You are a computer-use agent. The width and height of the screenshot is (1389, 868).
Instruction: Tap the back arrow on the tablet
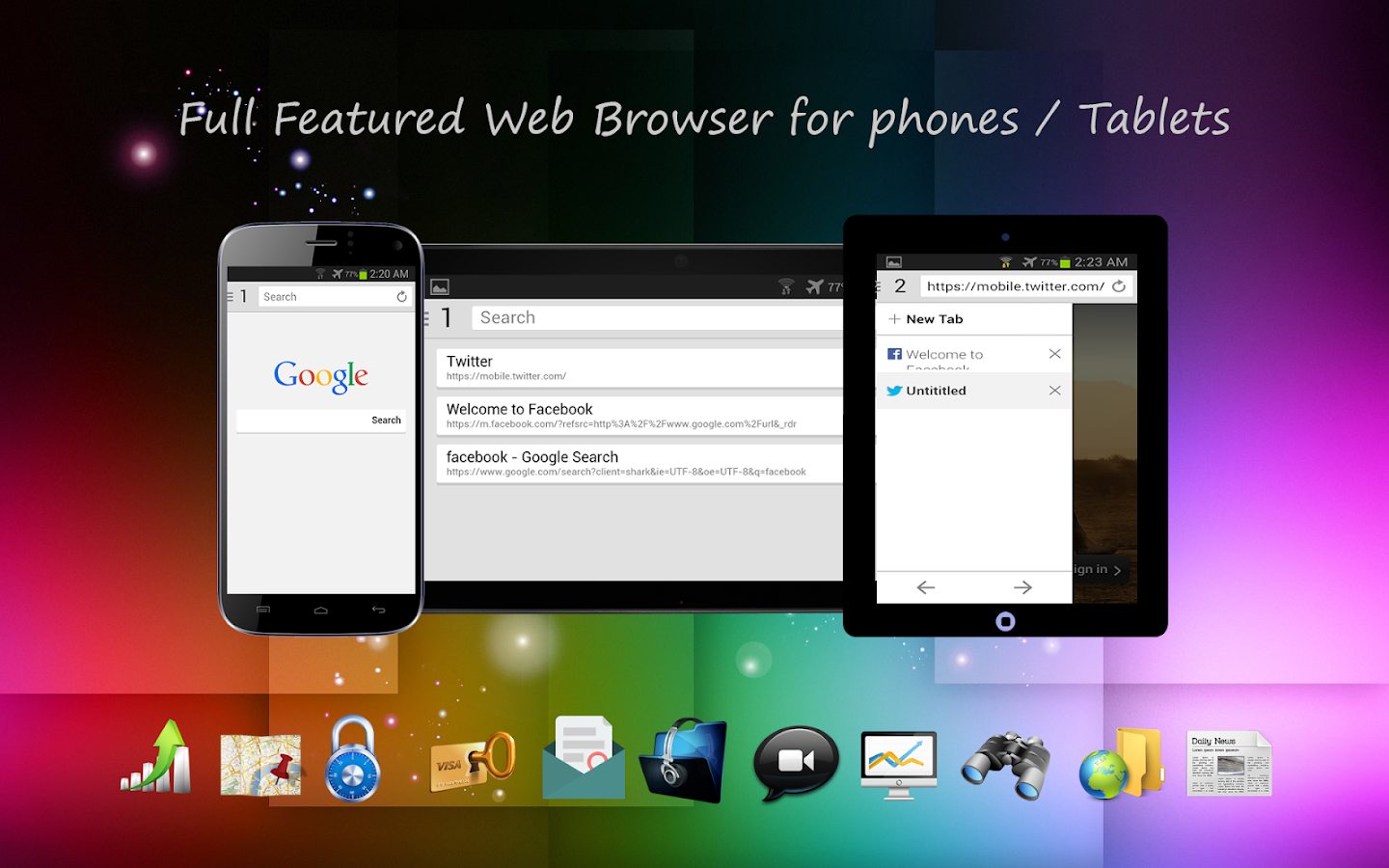point(926,587)
